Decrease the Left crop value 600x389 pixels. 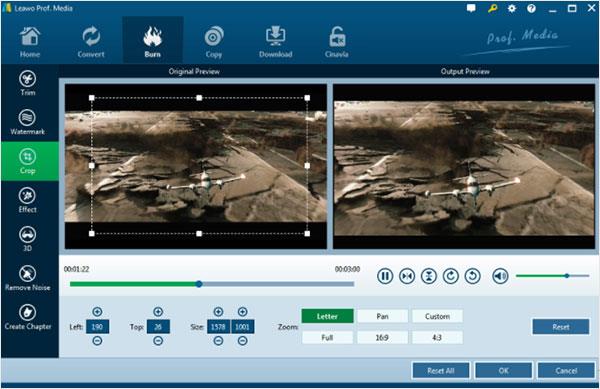coord(97,340)
